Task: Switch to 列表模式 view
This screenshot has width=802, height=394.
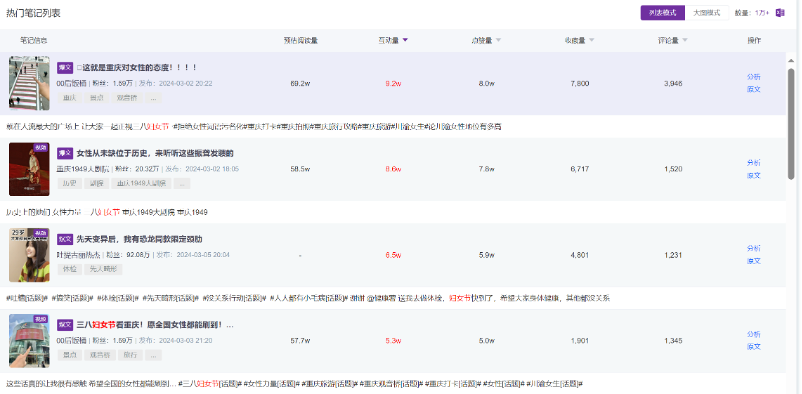Action: (x=662, y=13)
